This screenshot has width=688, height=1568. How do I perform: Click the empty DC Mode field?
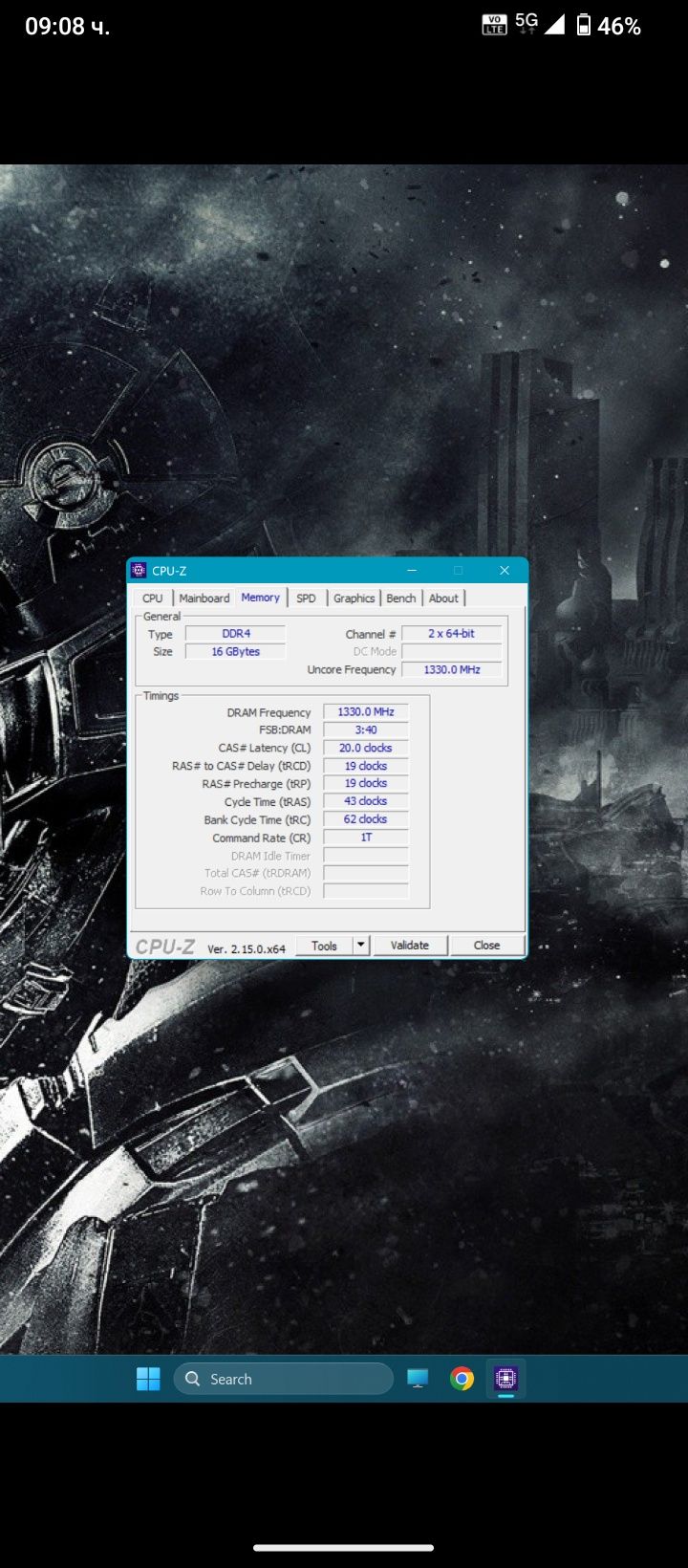point(452,652)
